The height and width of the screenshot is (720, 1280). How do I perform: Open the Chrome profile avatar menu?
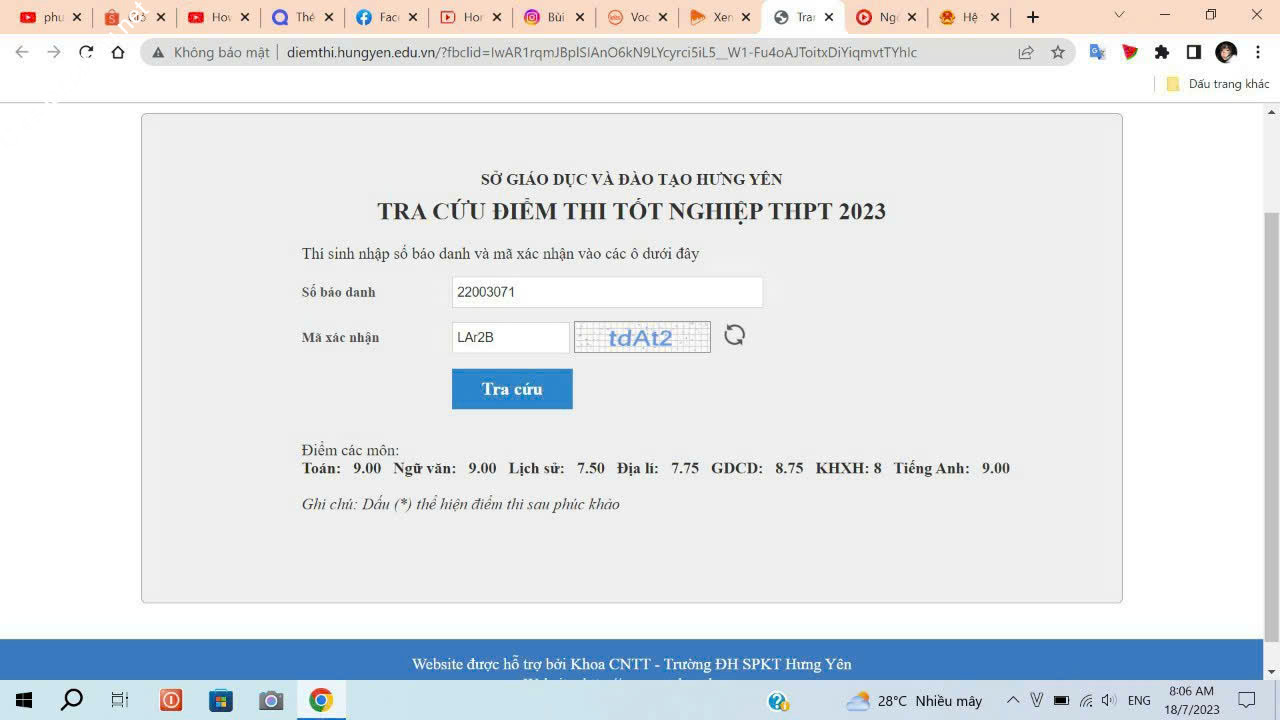point(1226,53)
